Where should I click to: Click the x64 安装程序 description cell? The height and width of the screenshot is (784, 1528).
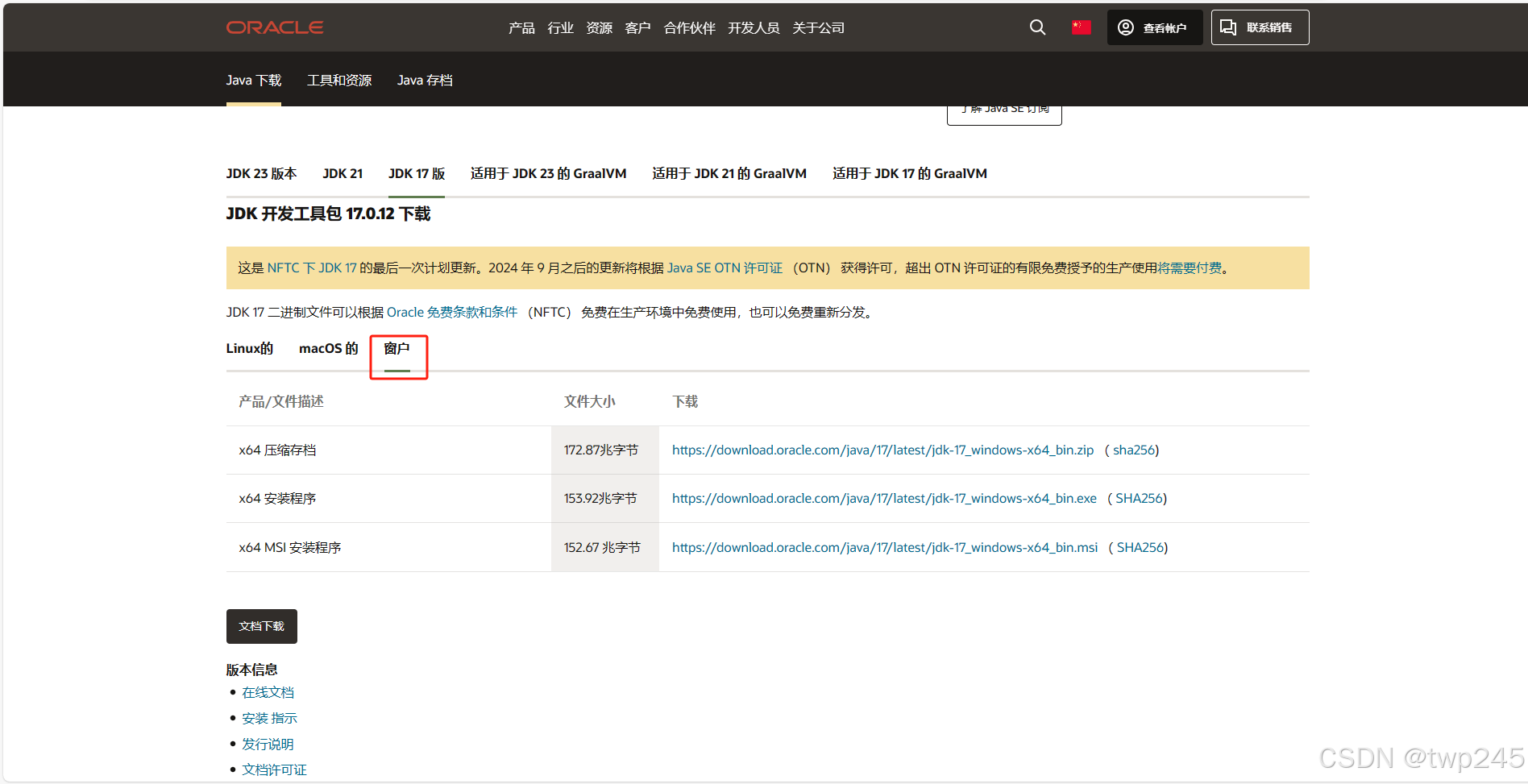coord(388,498)
